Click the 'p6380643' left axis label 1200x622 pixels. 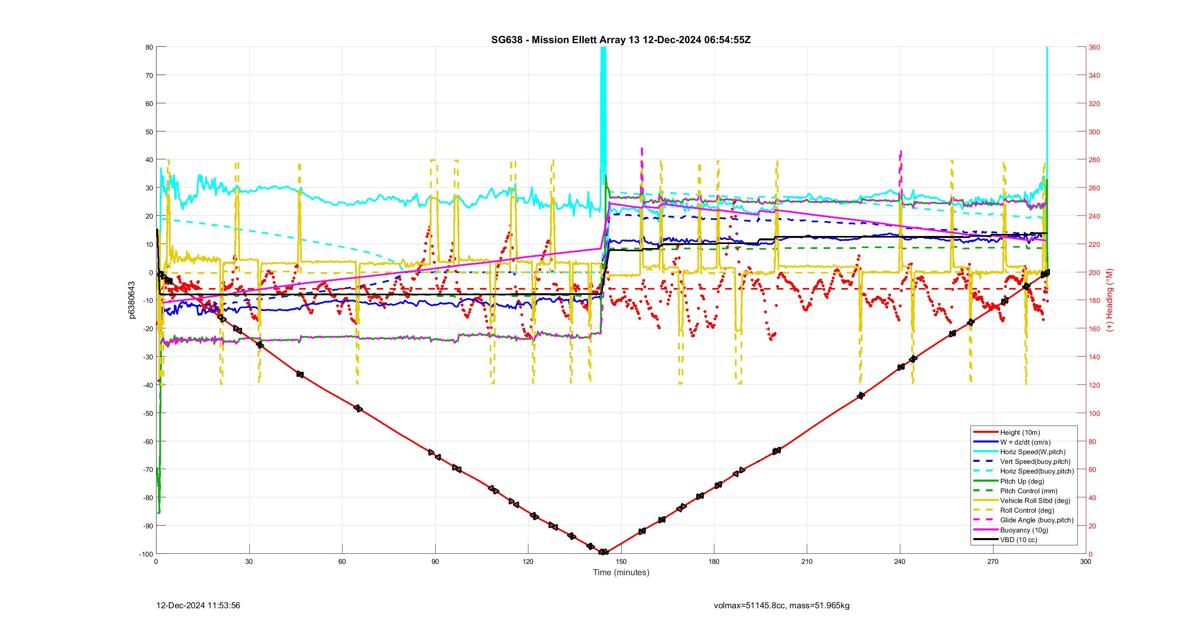tap(131, 300)
